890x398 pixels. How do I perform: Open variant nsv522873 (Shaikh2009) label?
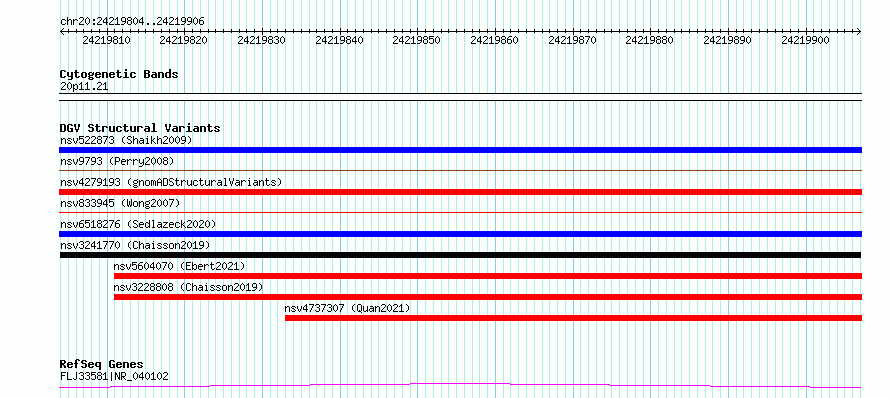[126, 140]
